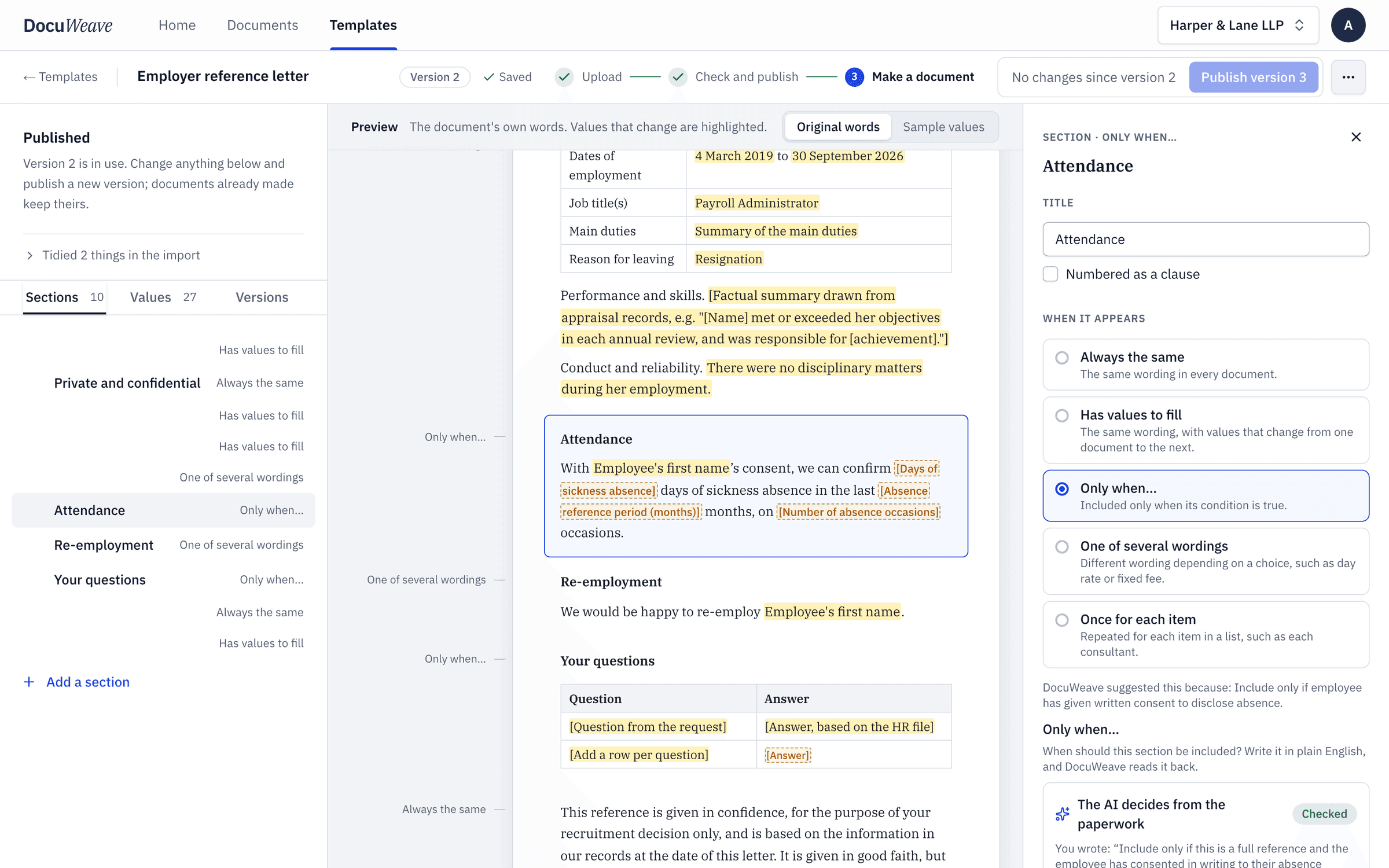Go to Home in top navigation
Image resolution: width=1389 pixels, height=868 pixels.
pyautogui.click(x=177, y=25)
